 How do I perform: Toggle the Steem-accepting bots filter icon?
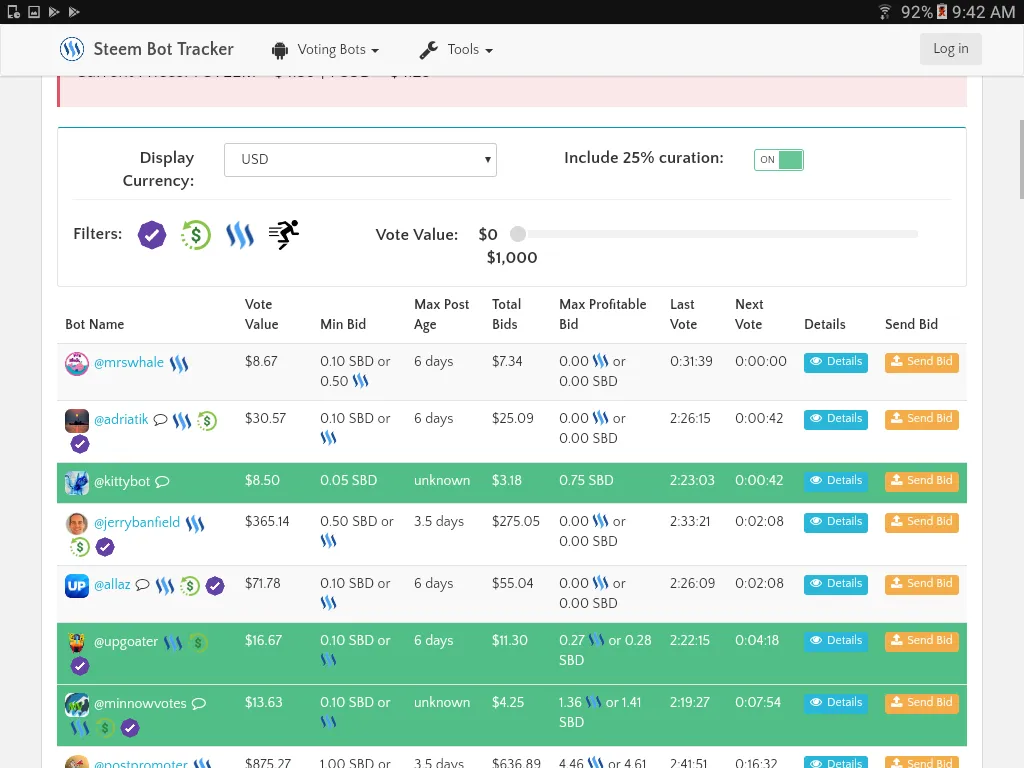pos(240,235)
